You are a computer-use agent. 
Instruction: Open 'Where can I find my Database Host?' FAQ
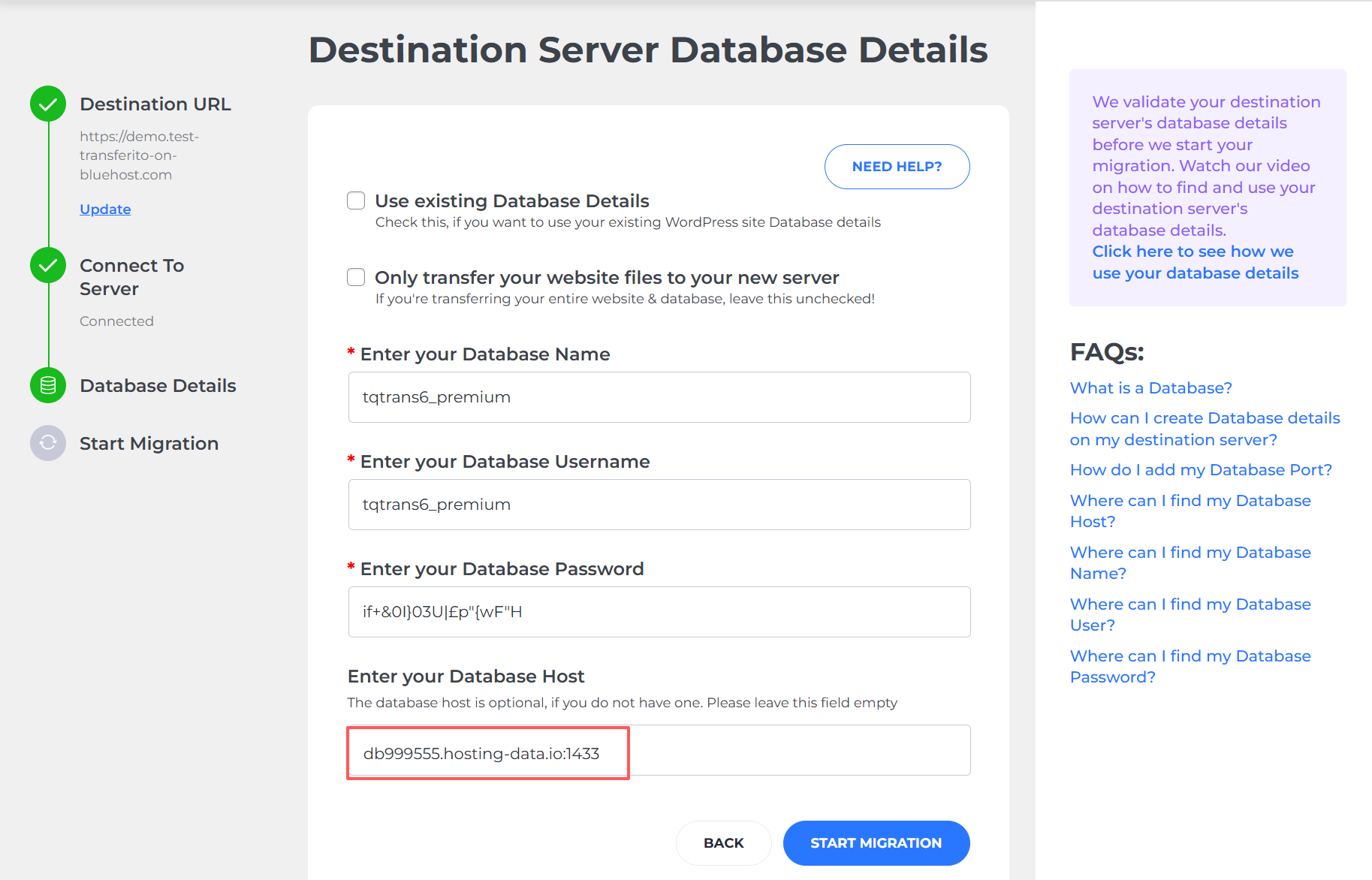click(x=1190, y=511)
